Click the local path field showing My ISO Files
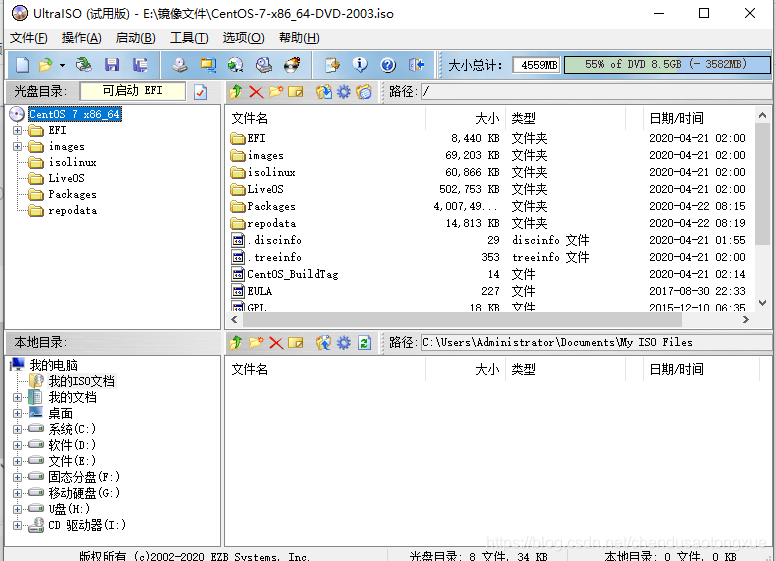 [x=596, y=342]
